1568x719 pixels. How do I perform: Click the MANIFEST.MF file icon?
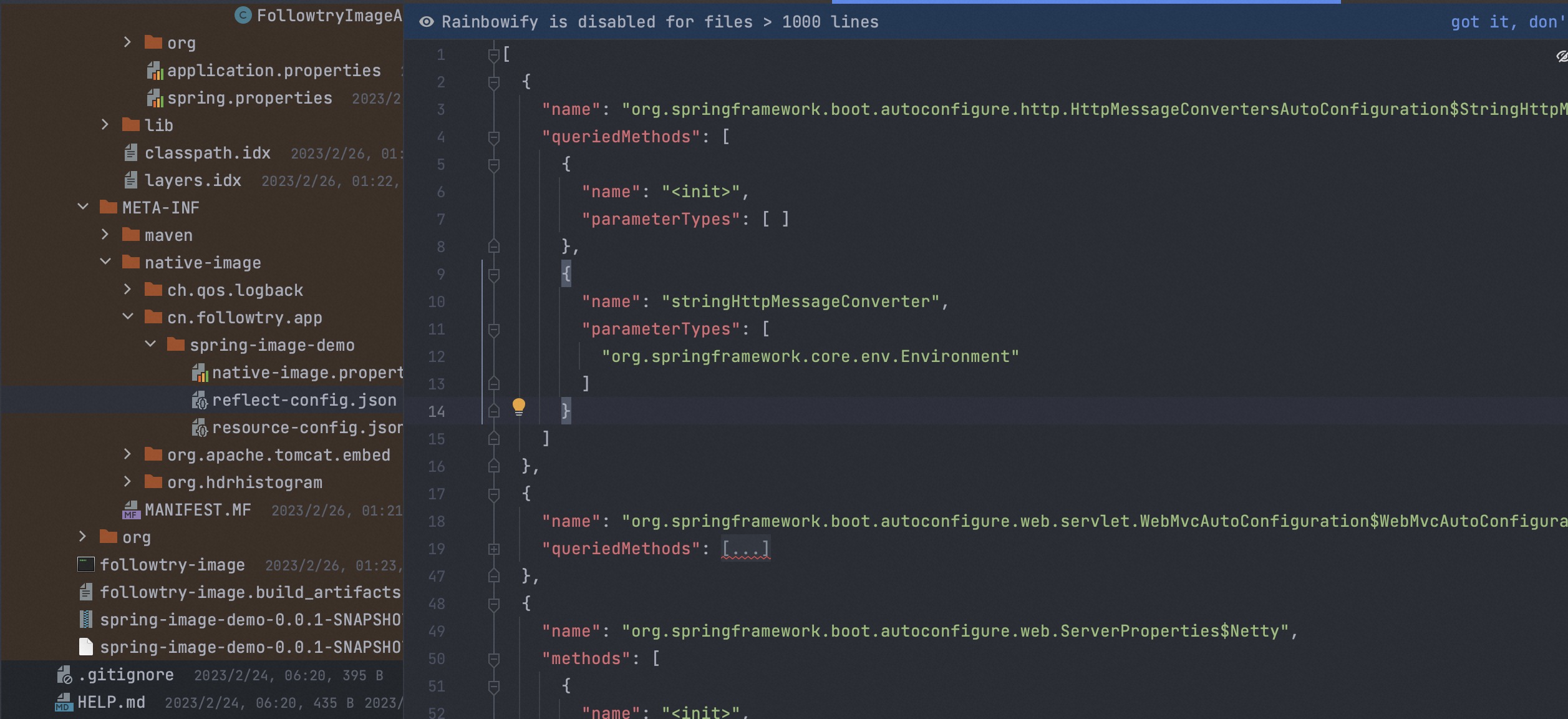131,510
